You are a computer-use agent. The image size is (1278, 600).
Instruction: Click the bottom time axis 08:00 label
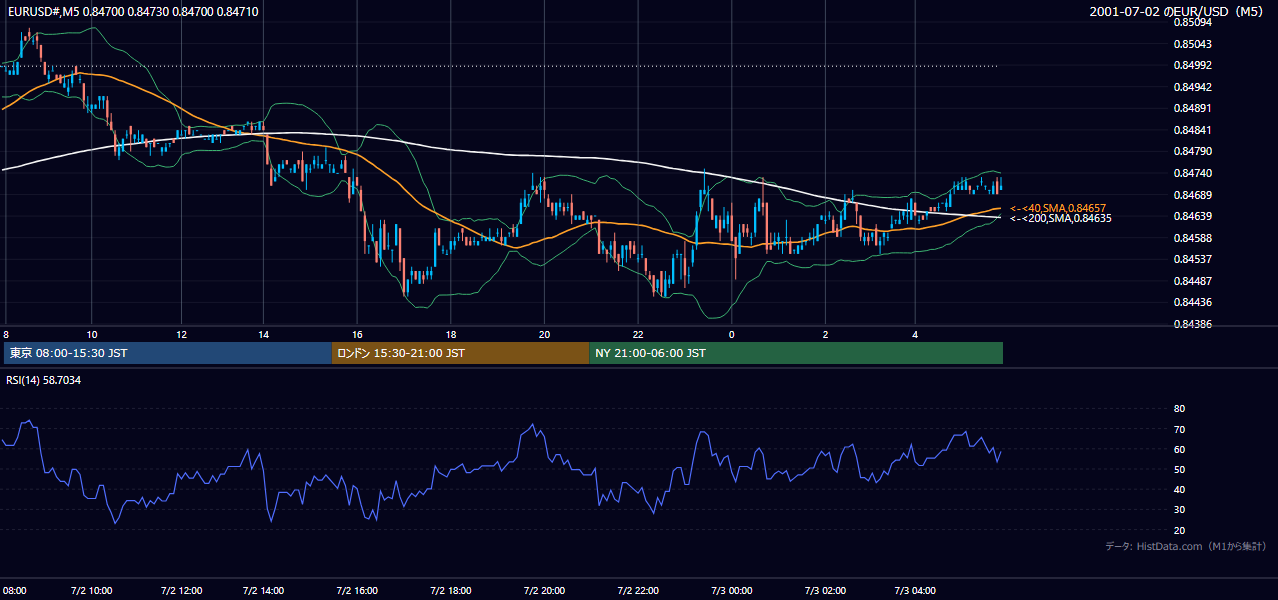click(x=14, y=590)
